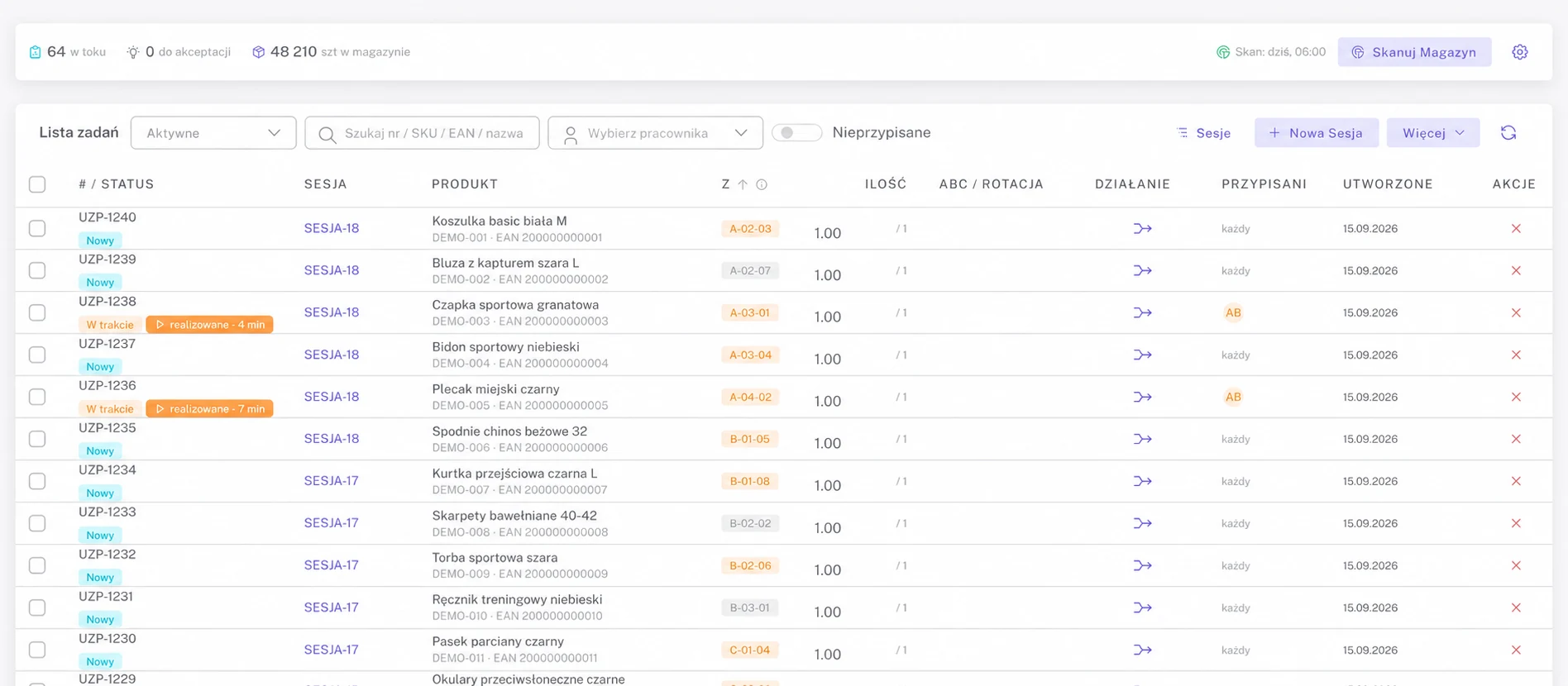Open settings gear icon
1568x686 pixels.
pos(1519,52)
